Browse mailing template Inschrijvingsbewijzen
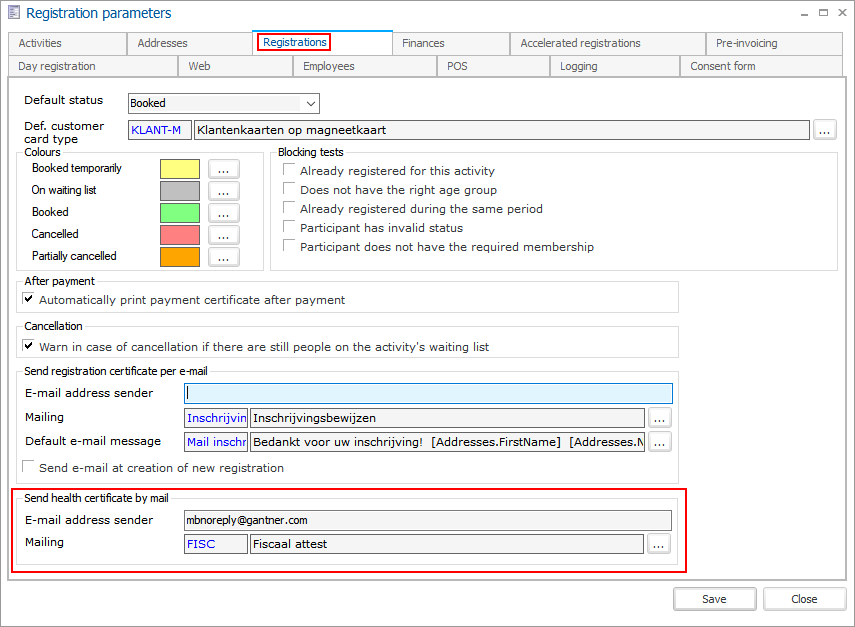Viewport: 855px width, 627px height. [x=659, y=418]
